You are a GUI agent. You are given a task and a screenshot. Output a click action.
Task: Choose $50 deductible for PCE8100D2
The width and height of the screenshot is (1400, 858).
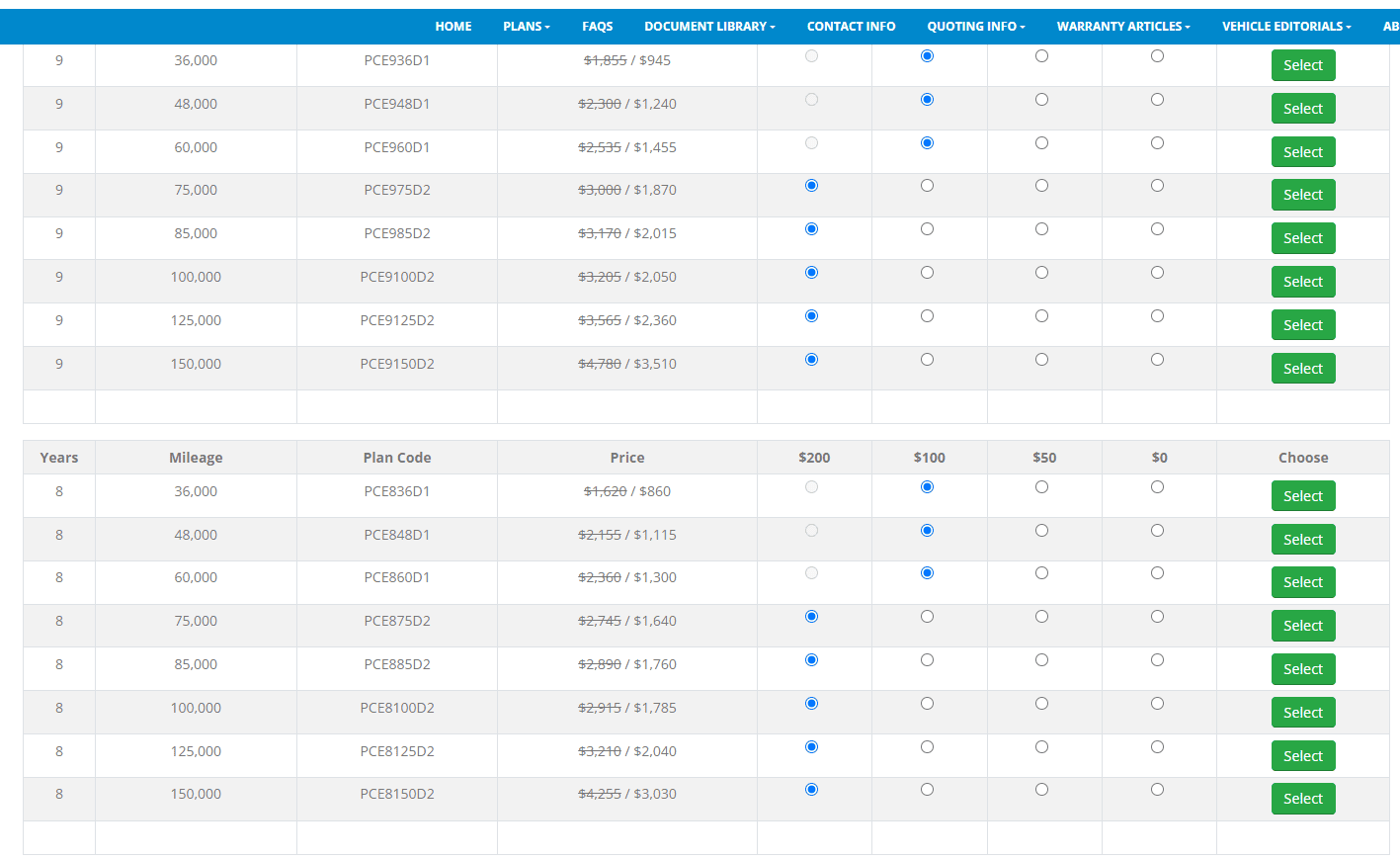coord(1041,704)
